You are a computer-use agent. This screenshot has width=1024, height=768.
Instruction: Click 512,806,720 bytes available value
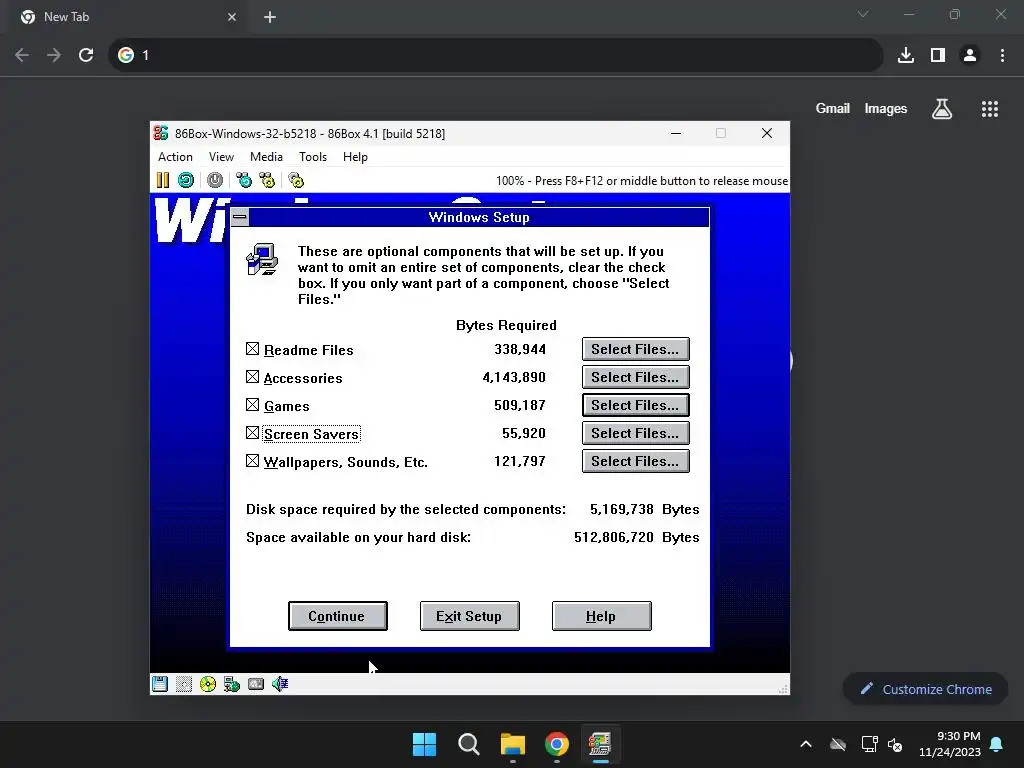point(613,537)
